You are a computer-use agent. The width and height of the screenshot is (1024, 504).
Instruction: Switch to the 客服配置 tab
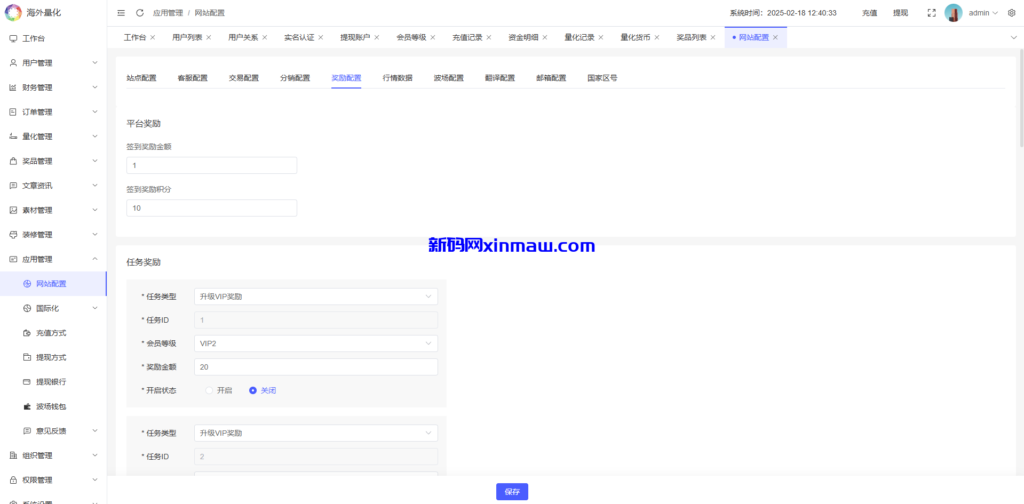tap(192, 78)
